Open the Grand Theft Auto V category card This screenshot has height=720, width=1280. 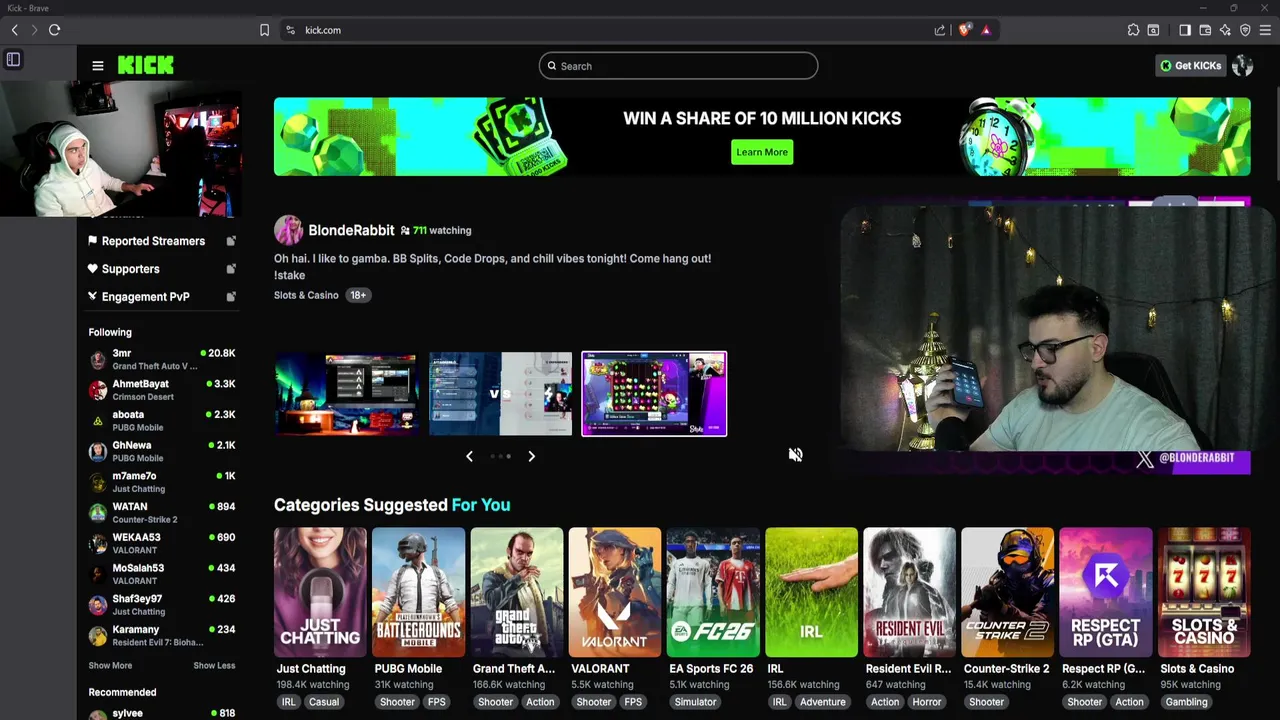tap(516, 592)
